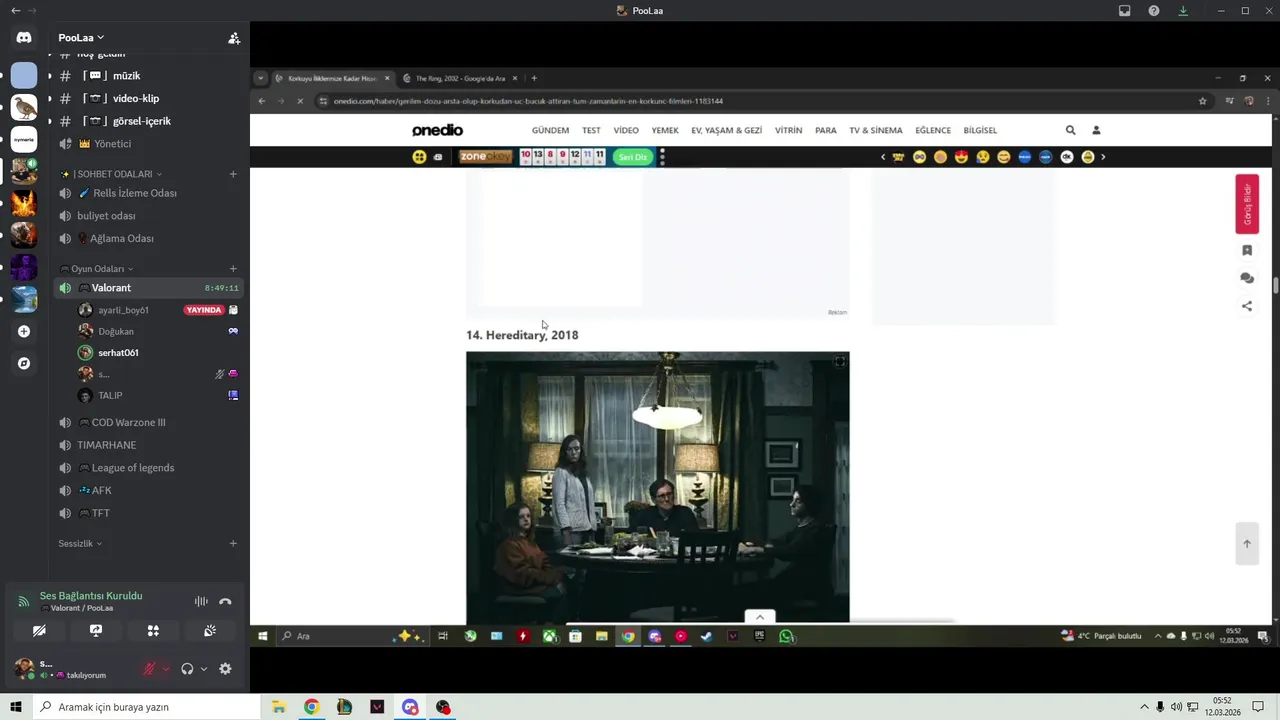The width and height of the screenshot is (1280, 720).
Task: Open GÜNDEM menu on onedio
Action: (550, 130)
